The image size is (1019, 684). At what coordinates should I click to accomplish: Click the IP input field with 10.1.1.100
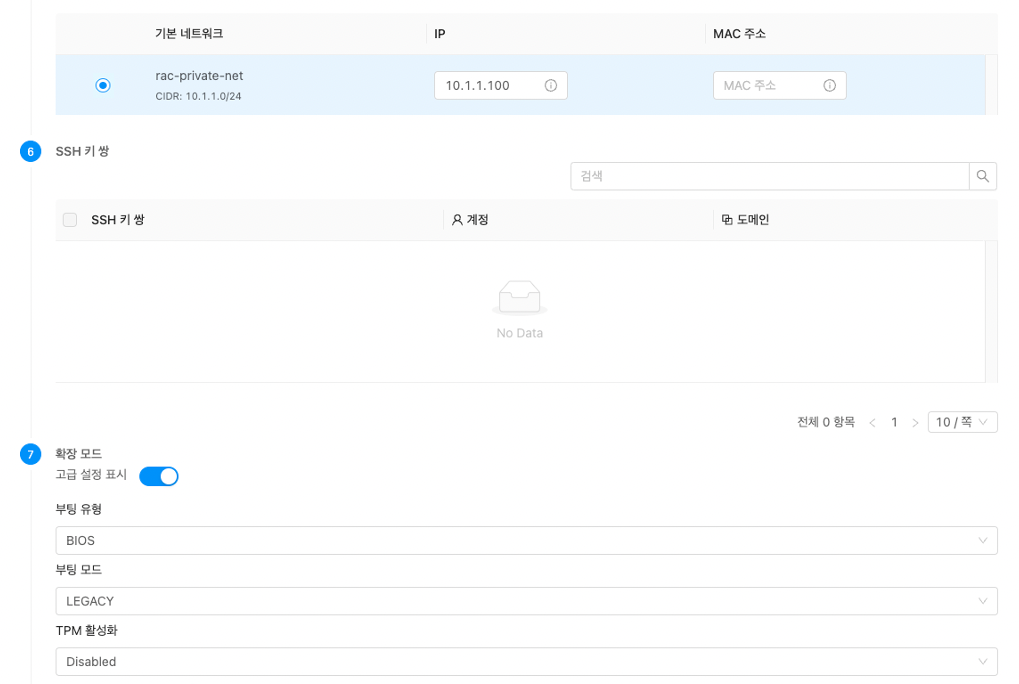coord(488,86)
